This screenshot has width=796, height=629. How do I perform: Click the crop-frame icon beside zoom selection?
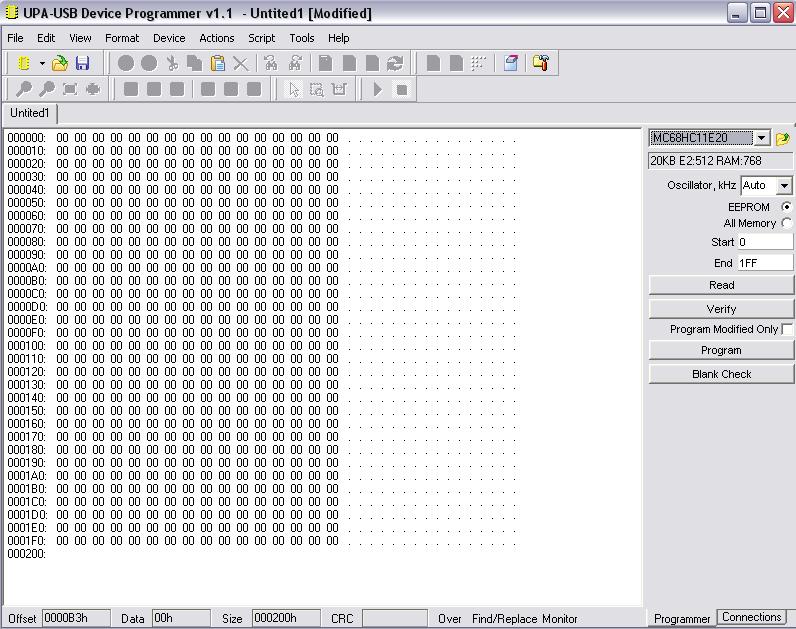point(339,89)
